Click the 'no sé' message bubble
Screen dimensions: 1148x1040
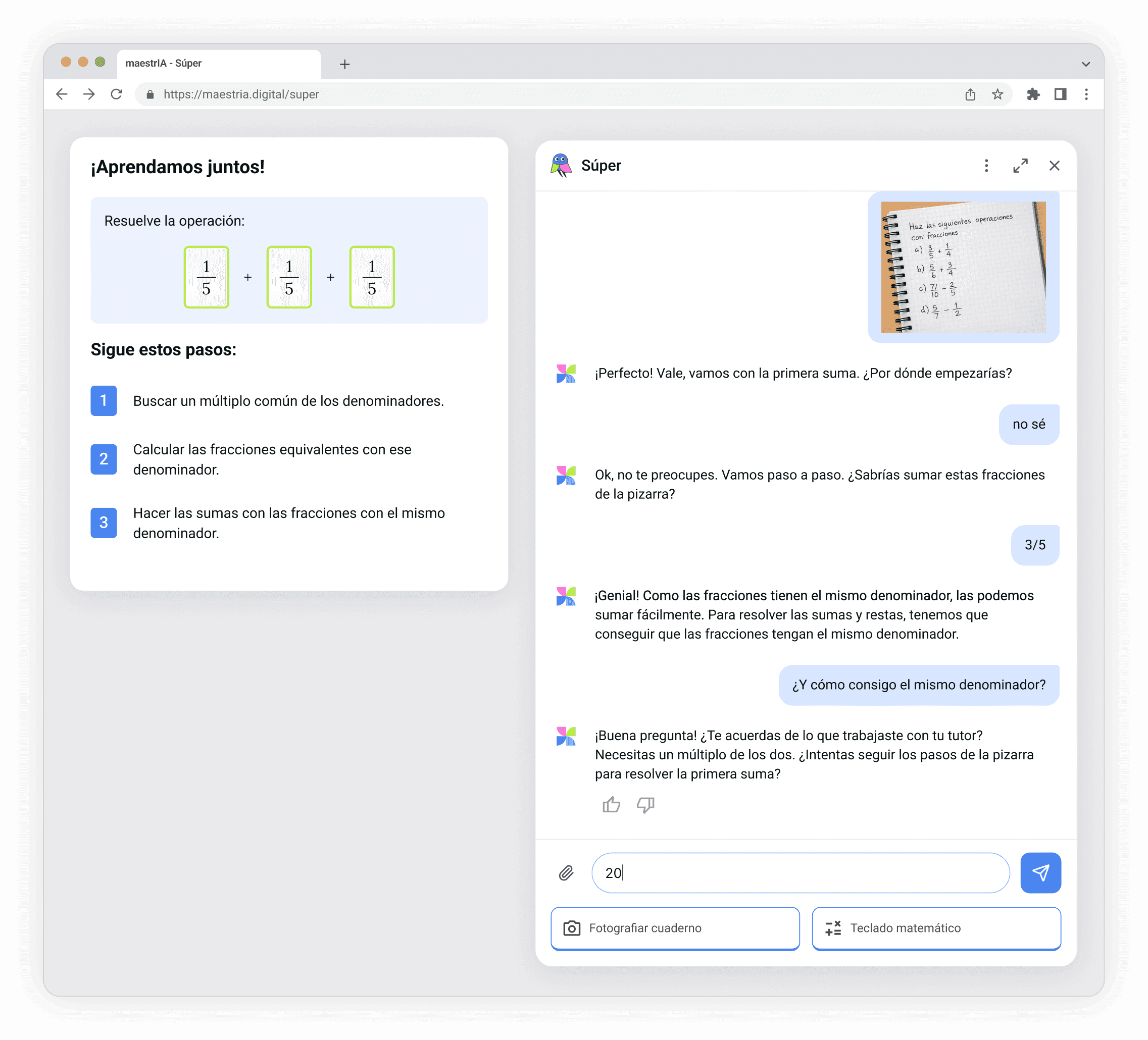[1029, 424]
